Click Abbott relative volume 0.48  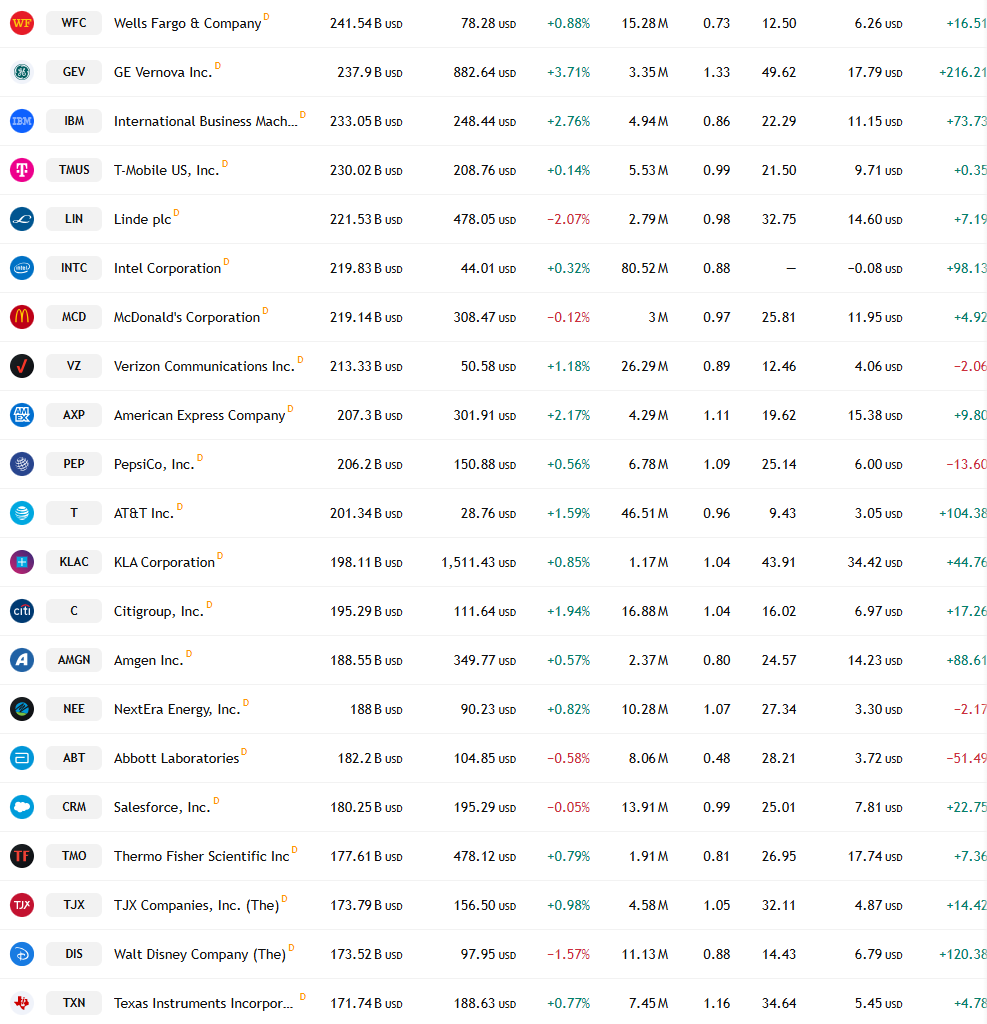click(x=717, y=758)
